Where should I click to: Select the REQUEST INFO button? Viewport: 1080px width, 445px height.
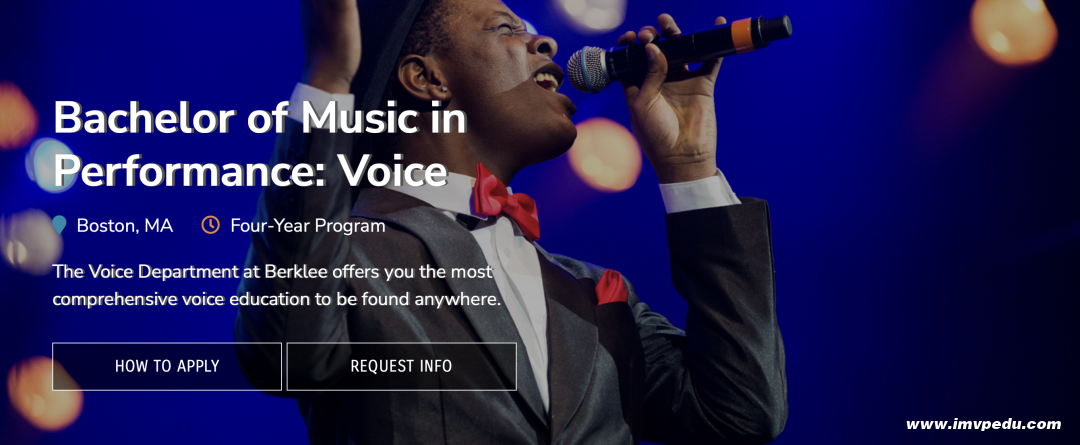click(402, 366)
